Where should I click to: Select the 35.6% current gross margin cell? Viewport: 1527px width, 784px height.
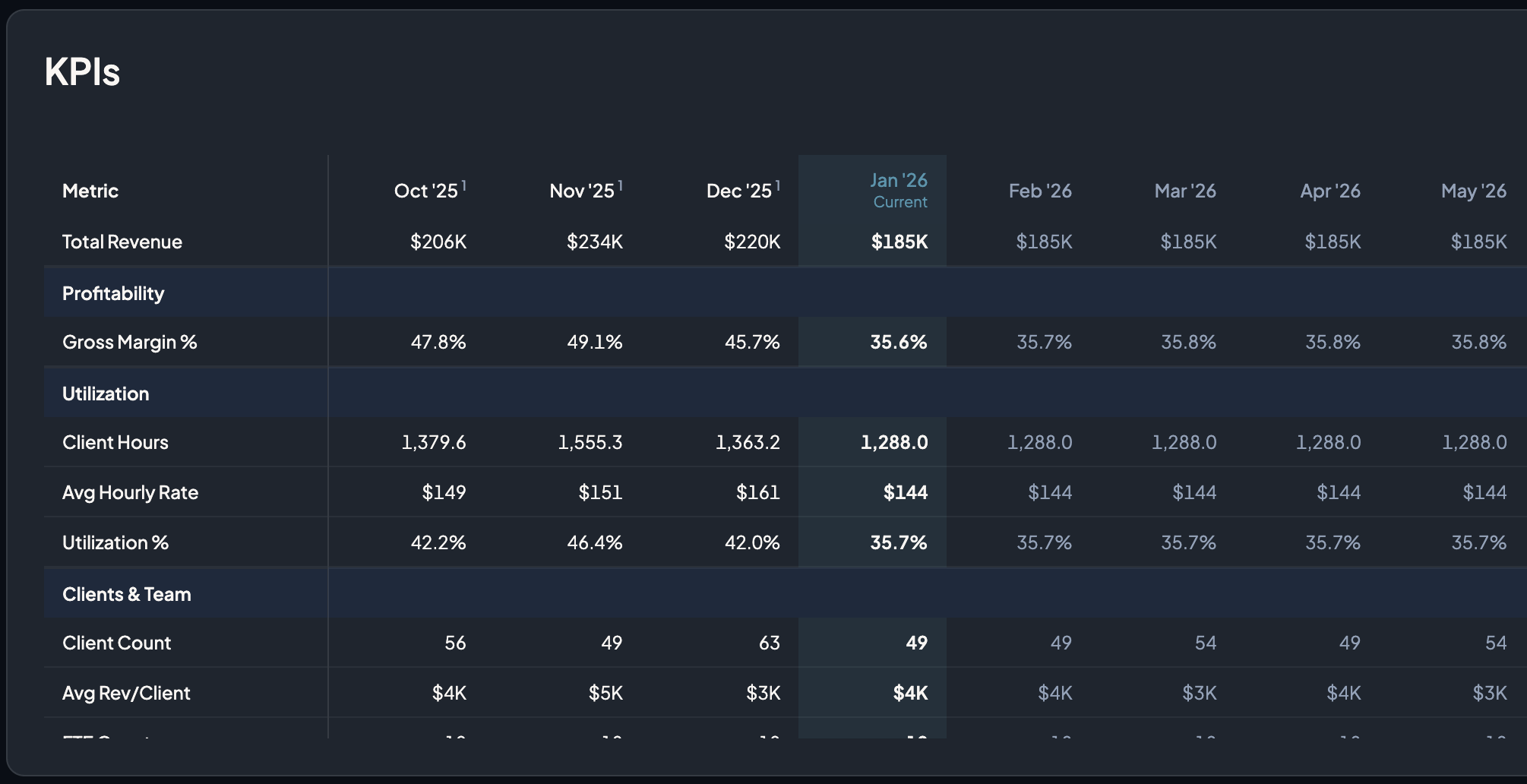pos(898,342)
